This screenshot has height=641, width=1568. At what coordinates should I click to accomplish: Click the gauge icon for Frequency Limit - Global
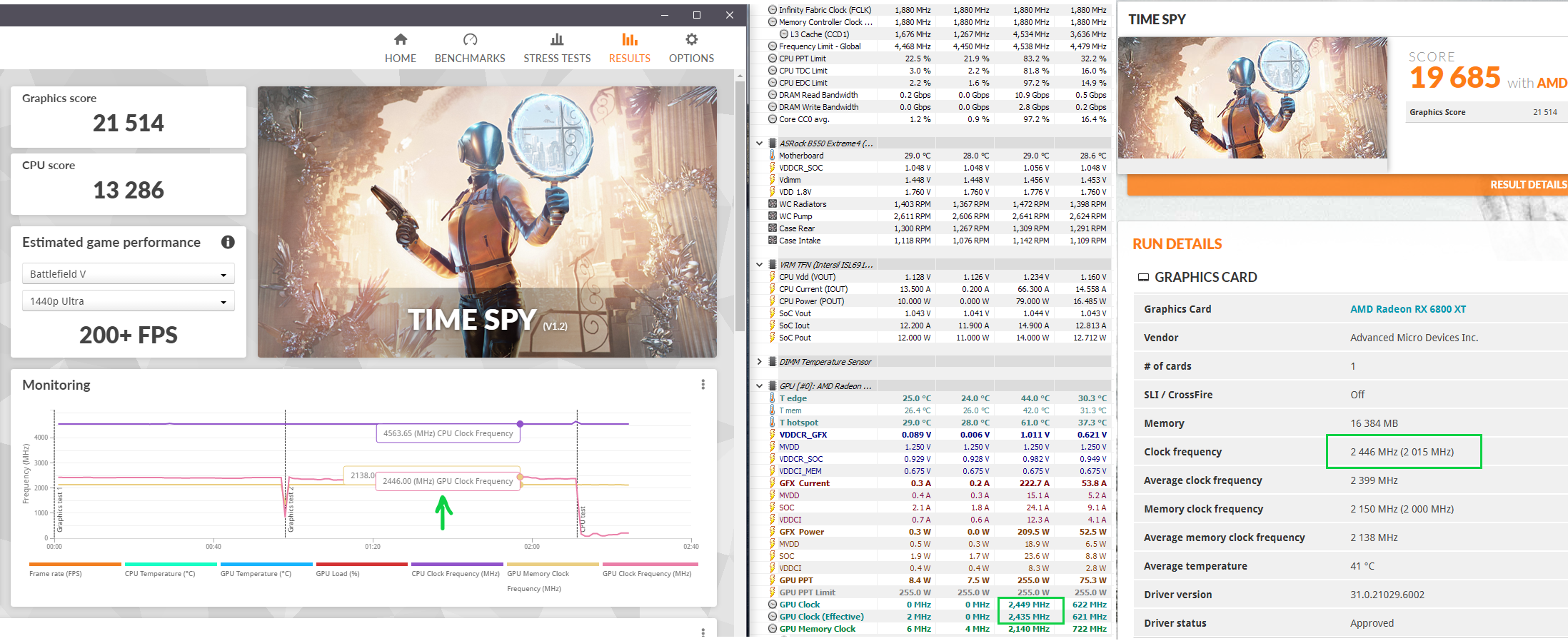(773, 46)
